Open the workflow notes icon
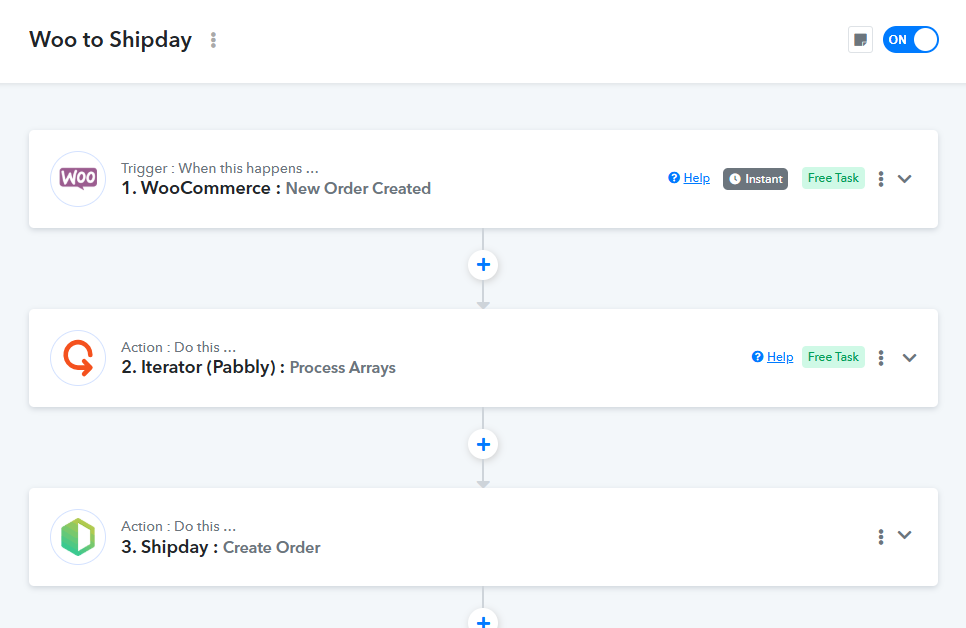Viewport: 966px width, 628px height. [x=860, y=40]
